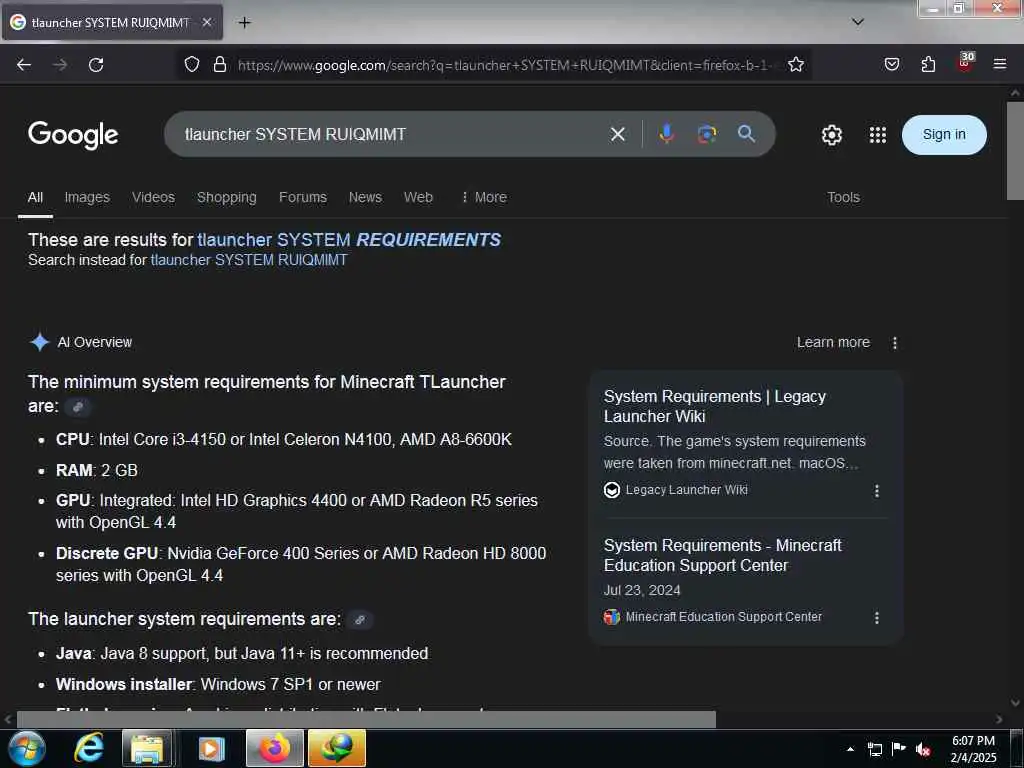Start voice search with the microphone icon

pyautogui.click(x=666, y=134)
